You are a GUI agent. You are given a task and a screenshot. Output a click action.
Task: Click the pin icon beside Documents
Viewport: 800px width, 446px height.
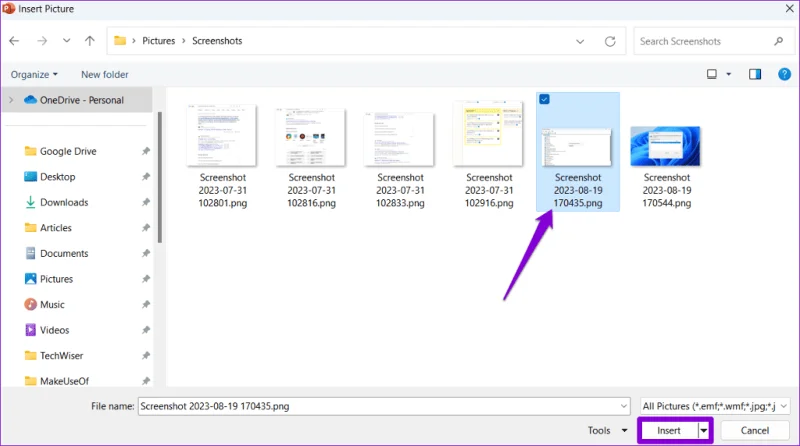pos(146,253)
